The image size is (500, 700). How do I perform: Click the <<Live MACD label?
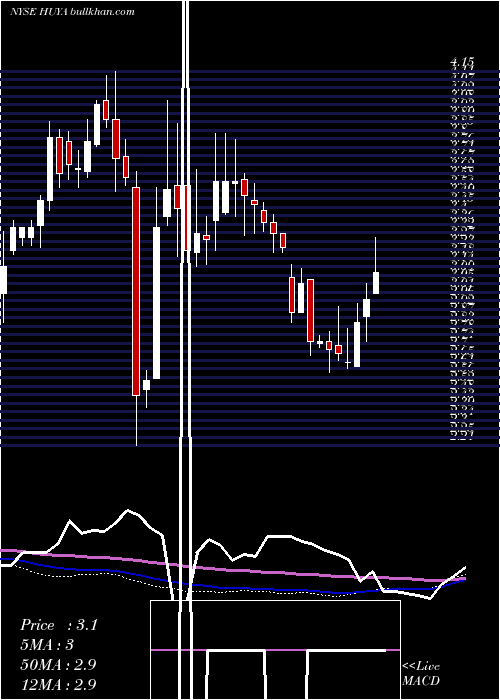pos(421,674)
